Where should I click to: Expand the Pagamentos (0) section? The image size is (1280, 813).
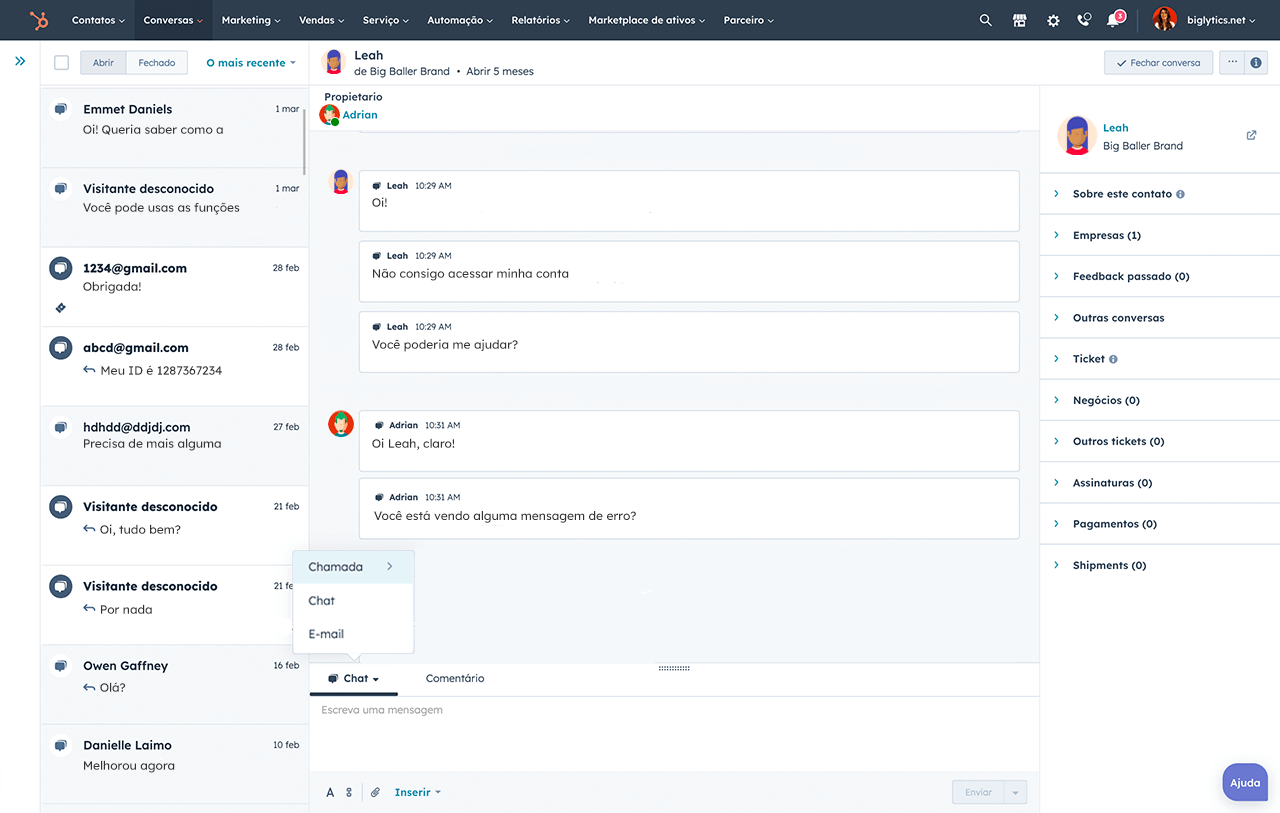coord(1160,524)
